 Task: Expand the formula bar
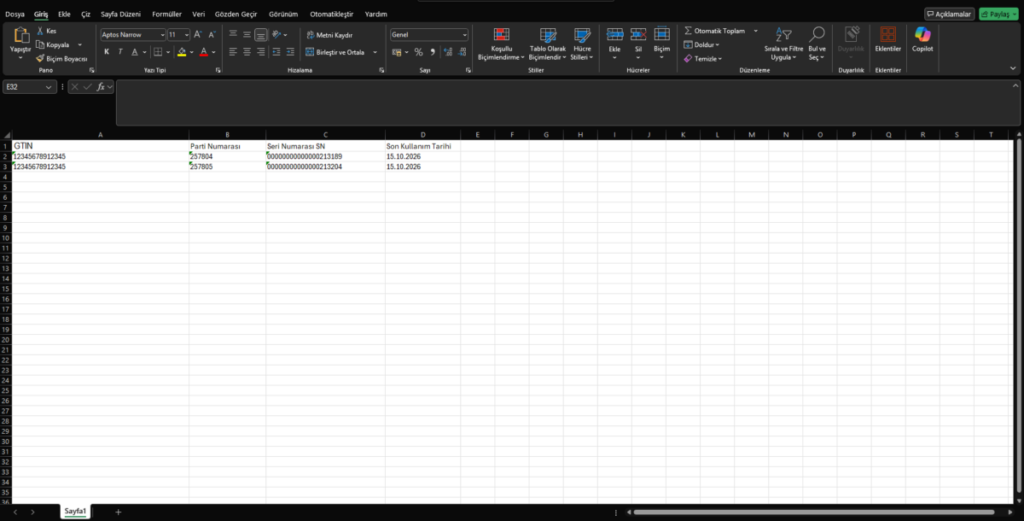tap(1016, 86)
